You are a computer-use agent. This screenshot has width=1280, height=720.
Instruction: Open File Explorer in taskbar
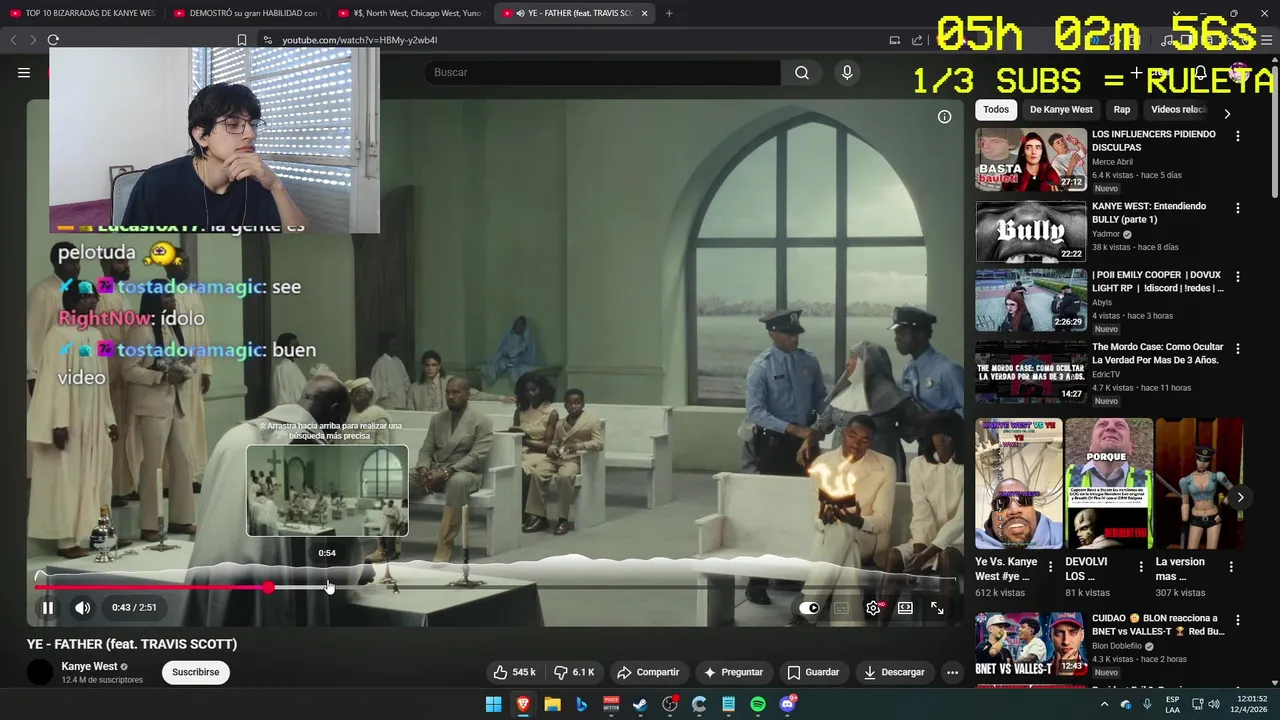[x=552, y=704]
